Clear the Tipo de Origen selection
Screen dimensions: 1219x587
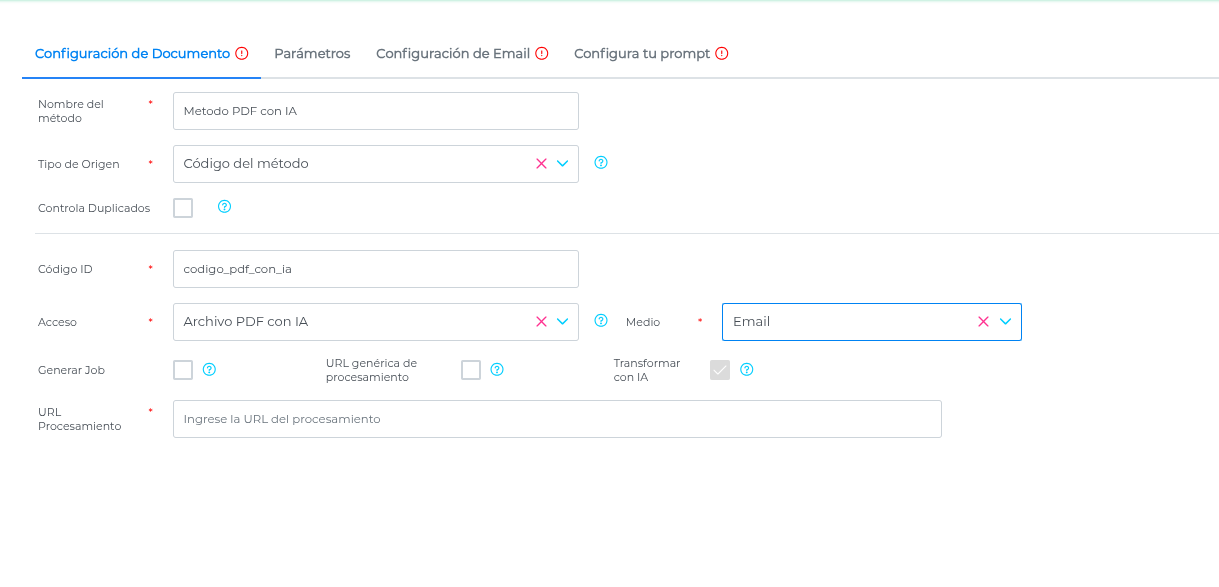pyautogui.click(x=541, y=164)
